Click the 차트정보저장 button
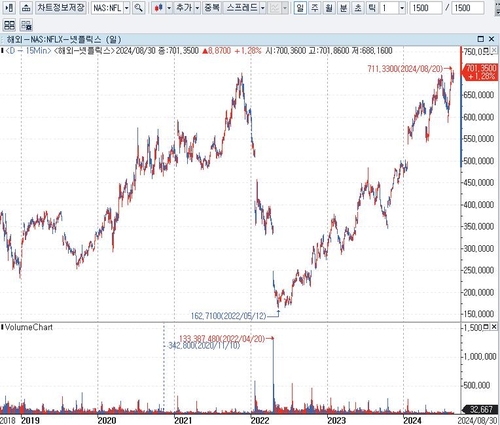 pyautogui.click(x=61, y=8)
